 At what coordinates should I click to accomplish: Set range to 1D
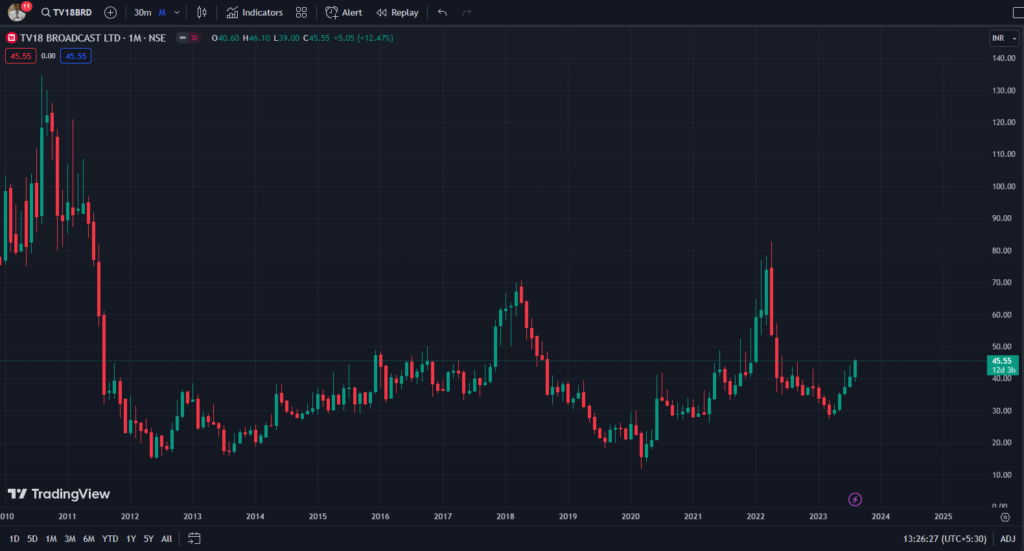(14, 539)
